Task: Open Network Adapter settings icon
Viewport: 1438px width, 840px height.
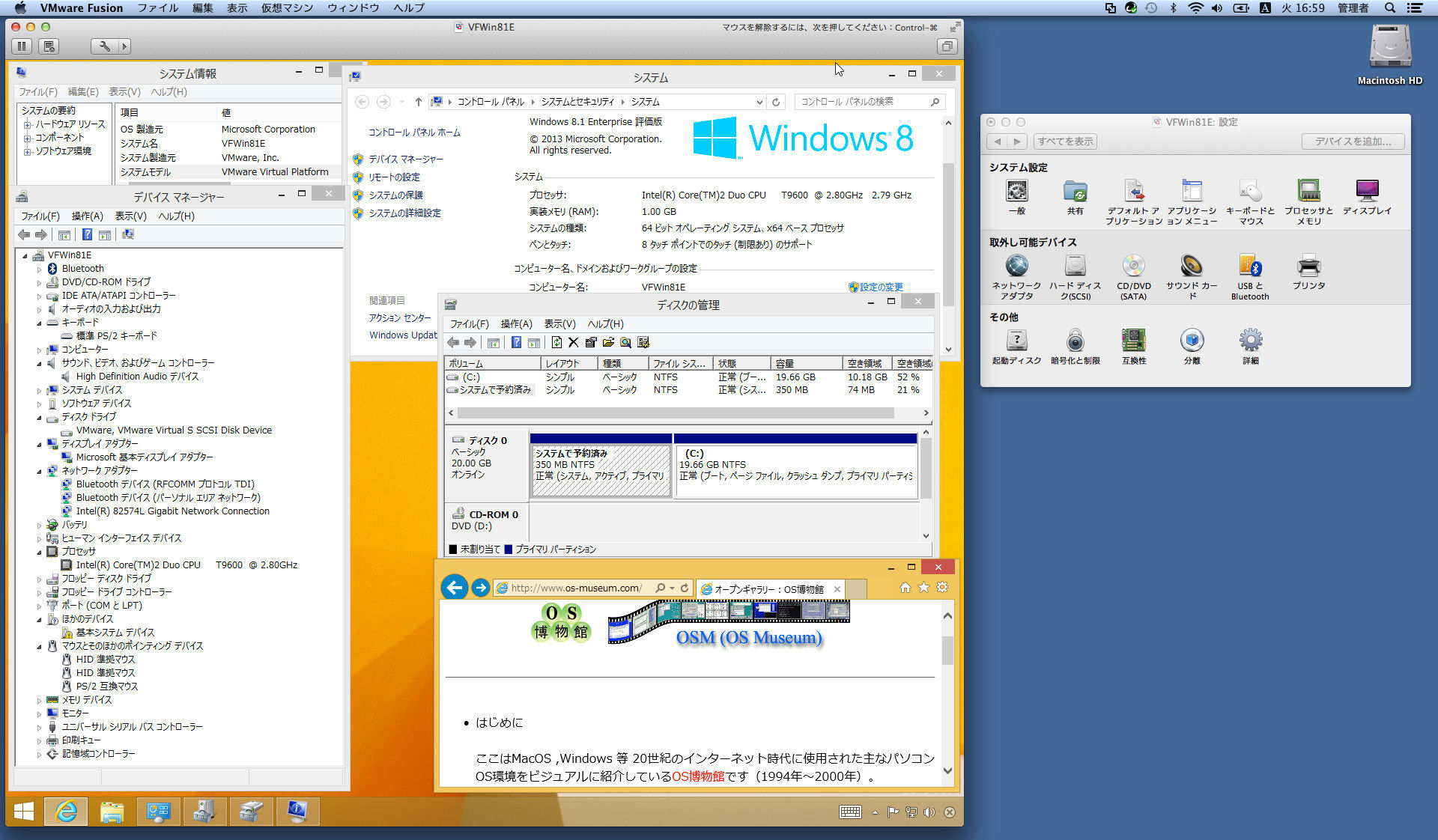Action: click(1016, 266)
